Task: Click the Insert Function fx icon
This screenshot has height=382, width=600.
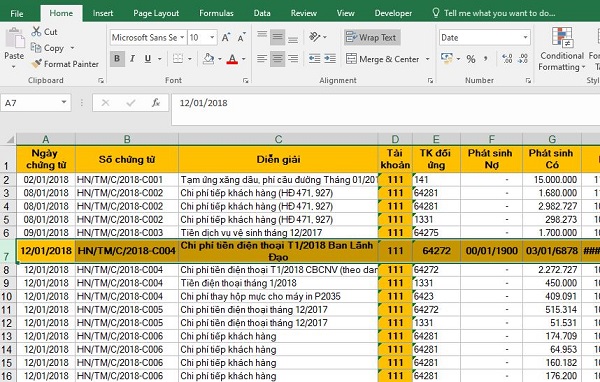Action: [156, 103]
